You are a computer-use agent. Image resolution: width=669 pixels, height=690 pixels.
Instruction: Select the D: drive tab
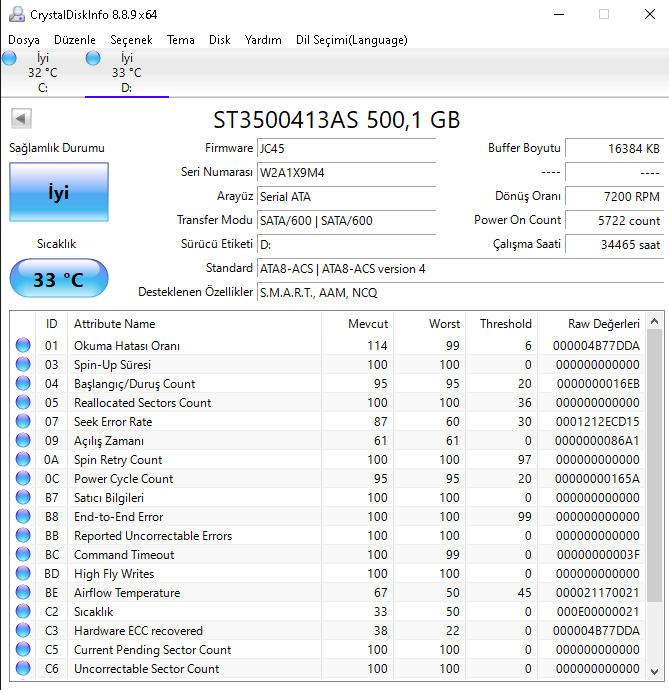point(126,73)
